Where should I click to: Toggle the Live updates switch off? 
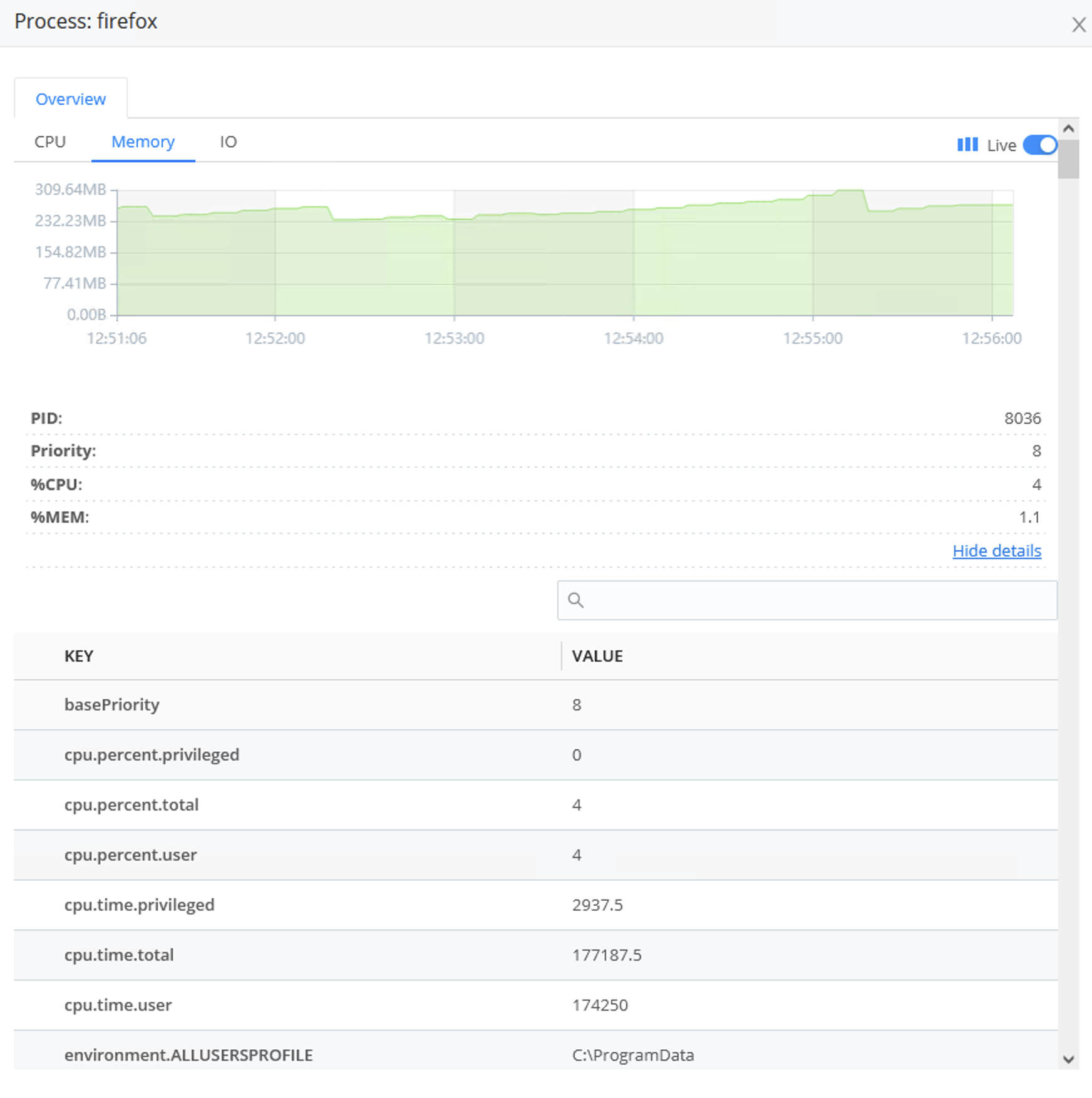(1039, 145)
